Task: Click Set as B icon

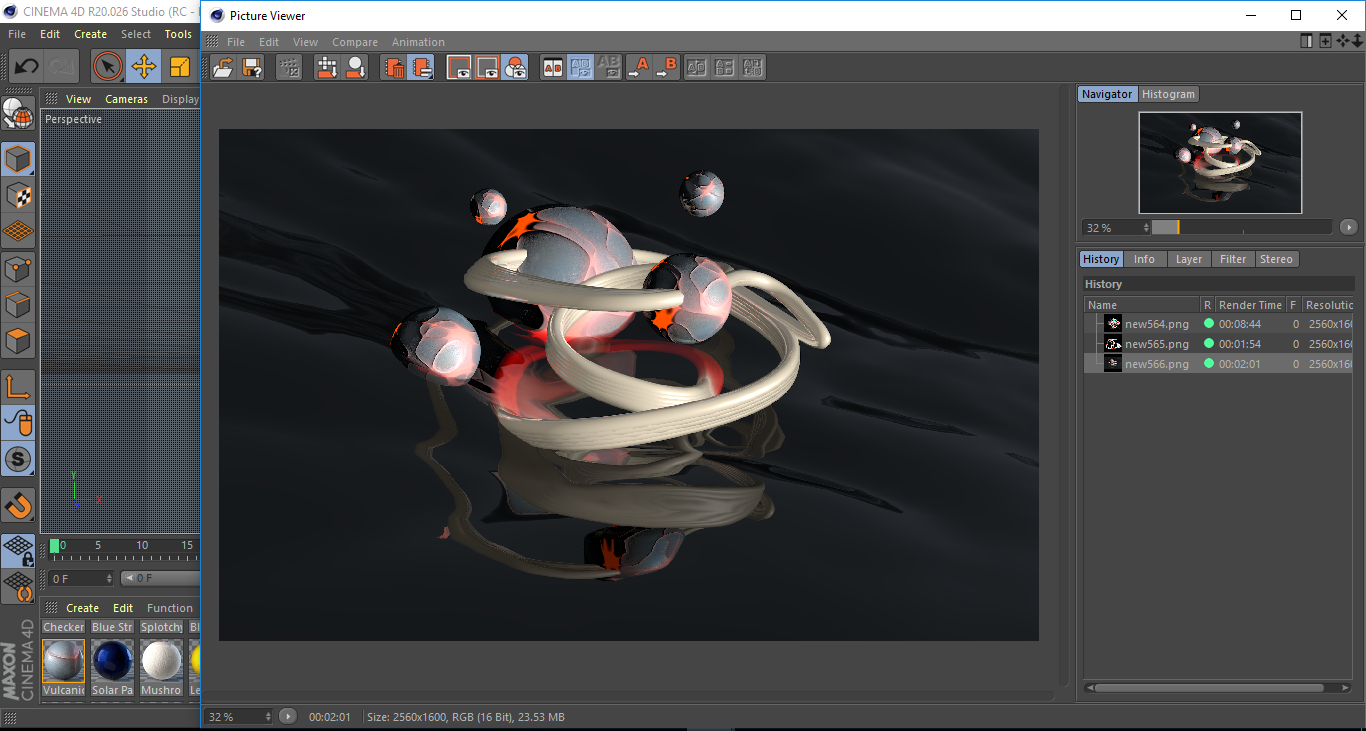Action: point(666,67)
